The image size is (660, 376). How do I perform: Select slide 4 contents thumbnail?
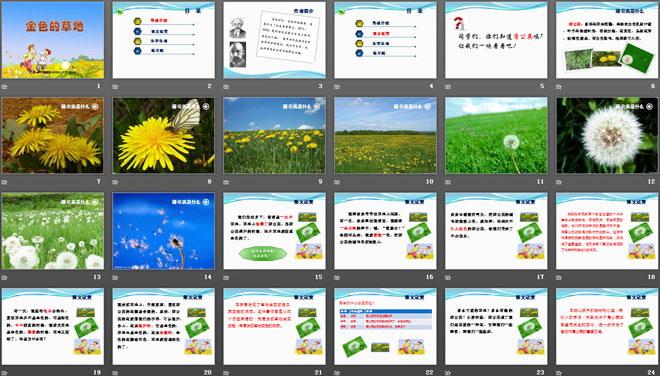(x=385, y=40)
